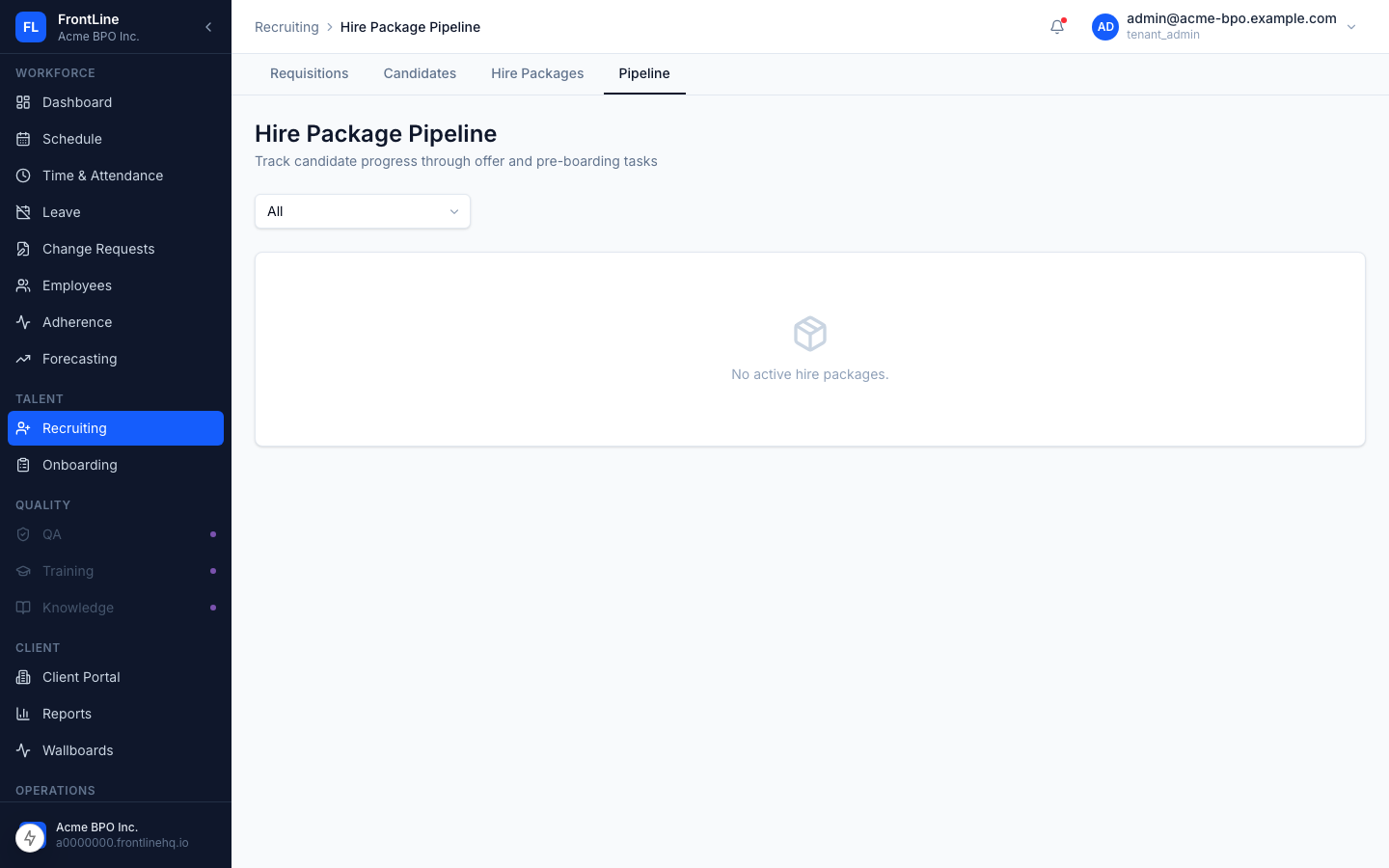Open the Dashboard from Workforce sidebar
1389x868 pixels.
24,102
